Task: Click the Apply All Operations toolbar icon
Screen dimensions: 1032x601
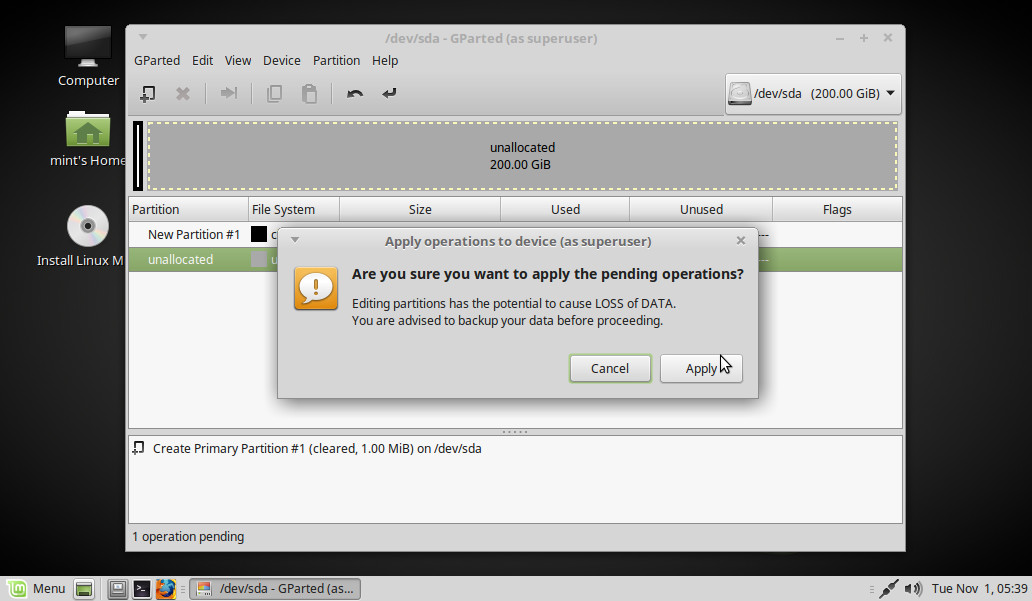Action: click(x=389, y=93)
